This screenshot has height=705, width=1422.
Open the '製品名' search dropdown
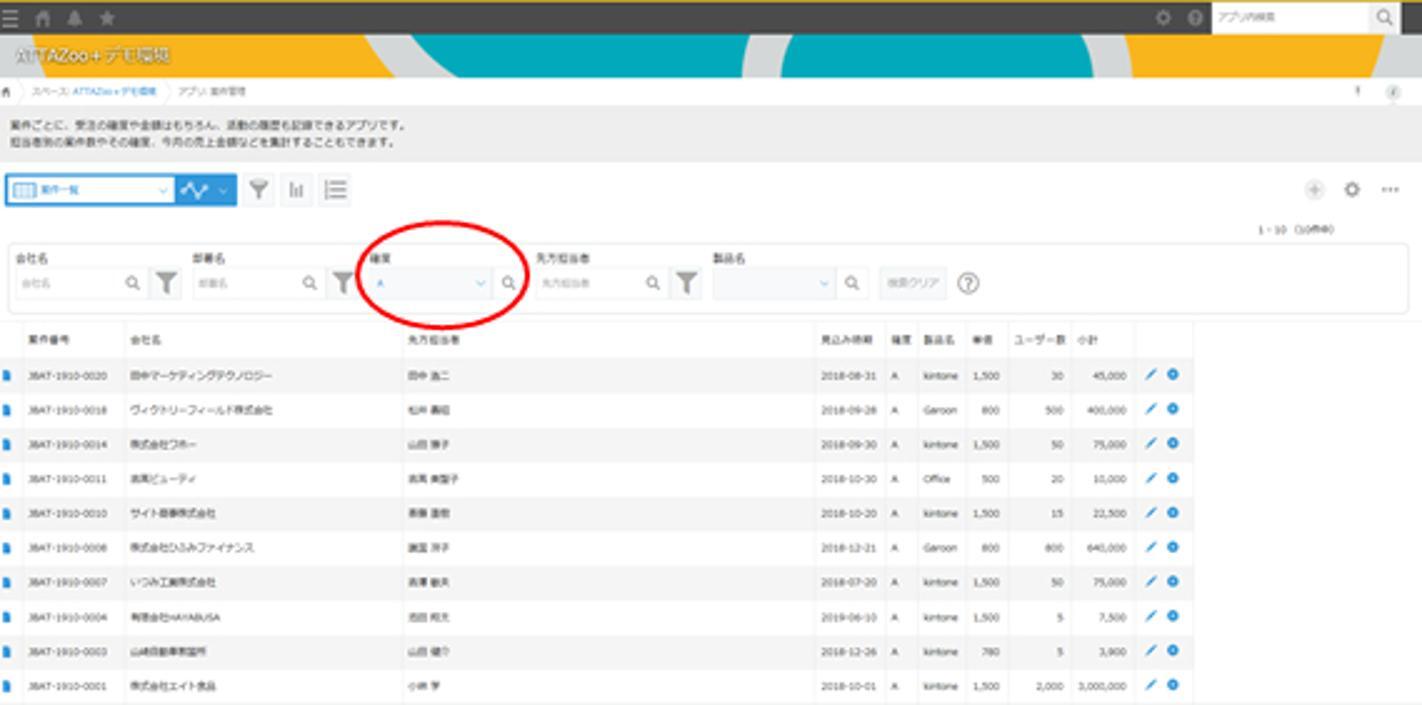(x=774, y=283)
